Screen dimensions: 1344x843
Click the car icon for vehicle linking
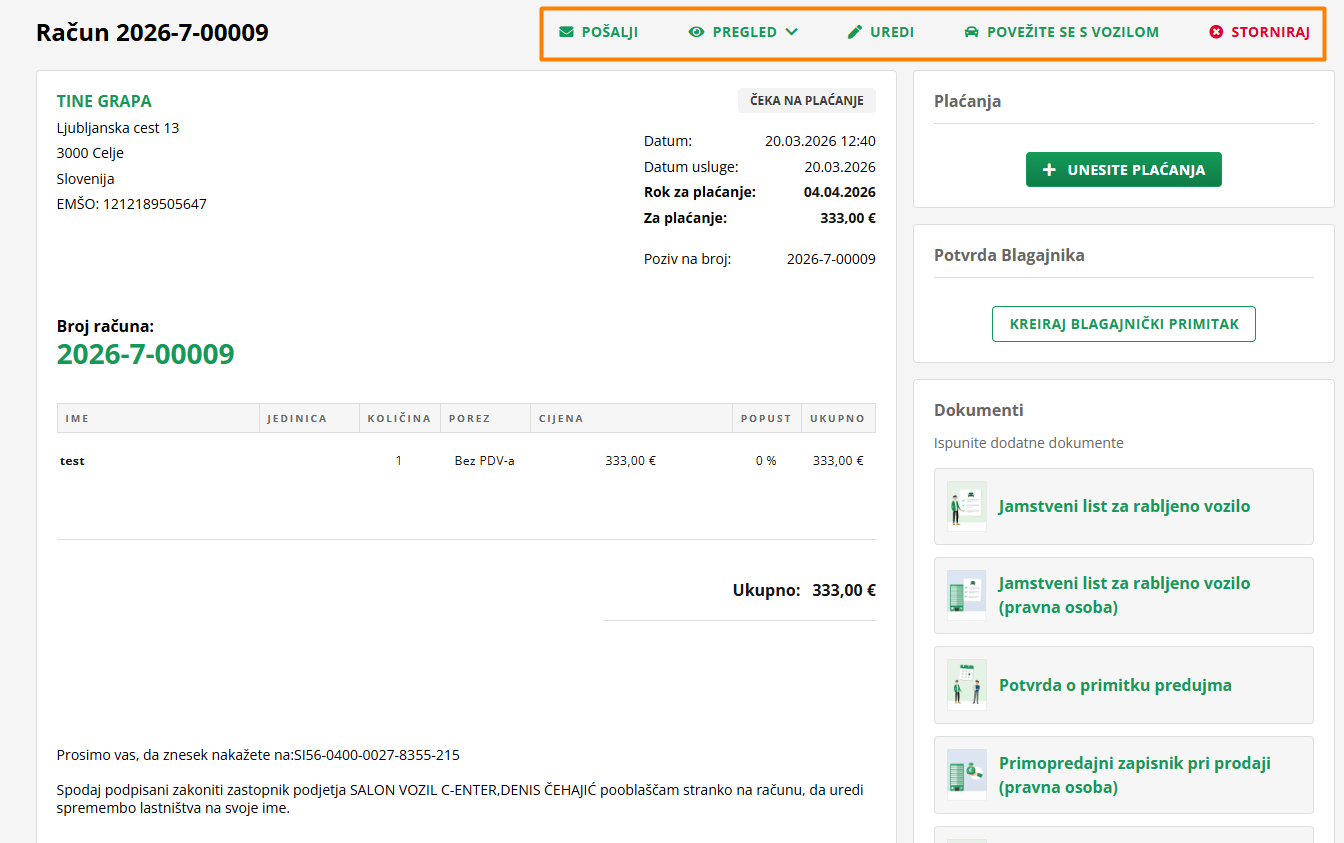point(971,32)
